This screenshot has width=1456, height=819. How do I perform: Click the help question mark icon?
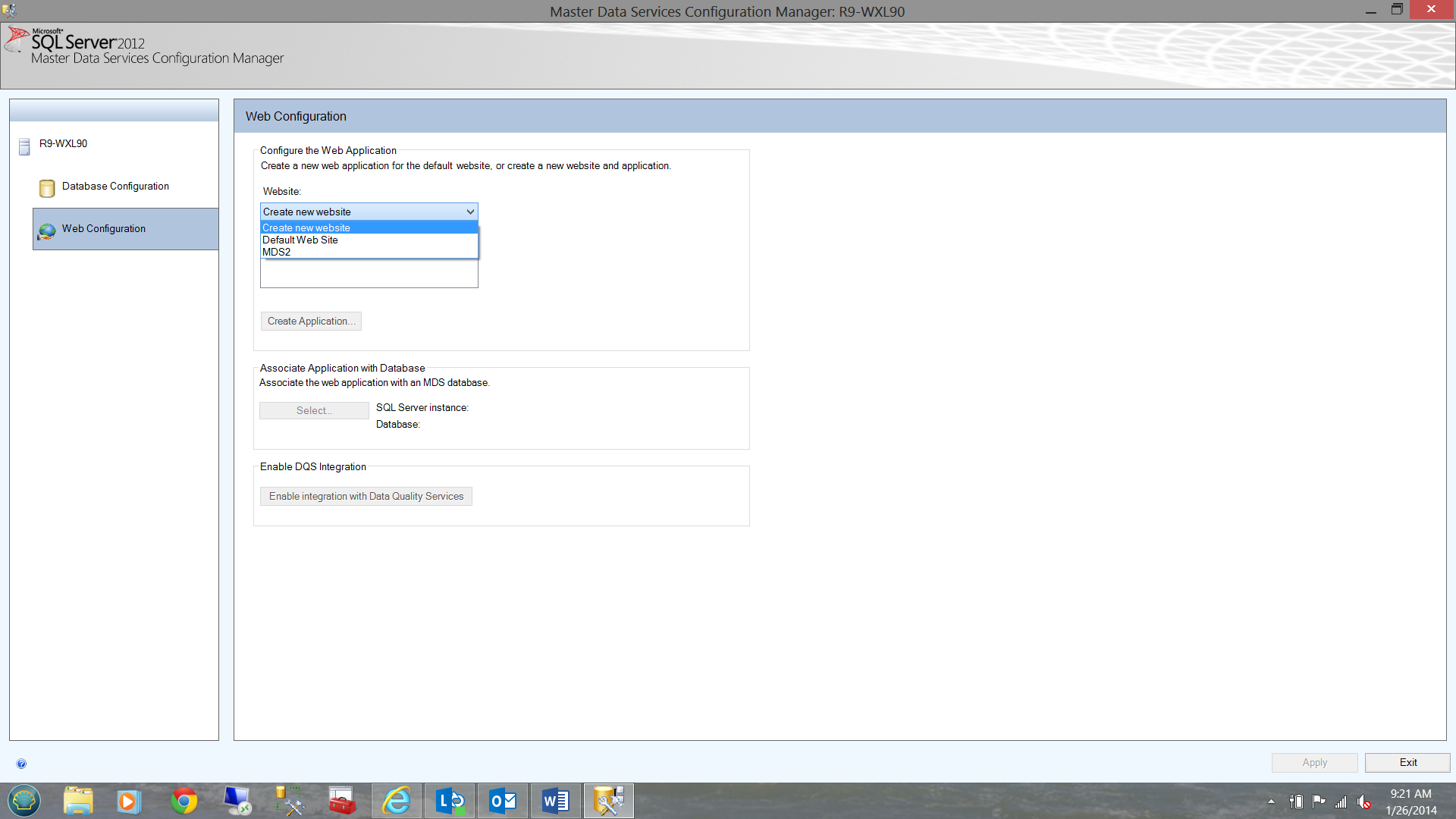21,764
